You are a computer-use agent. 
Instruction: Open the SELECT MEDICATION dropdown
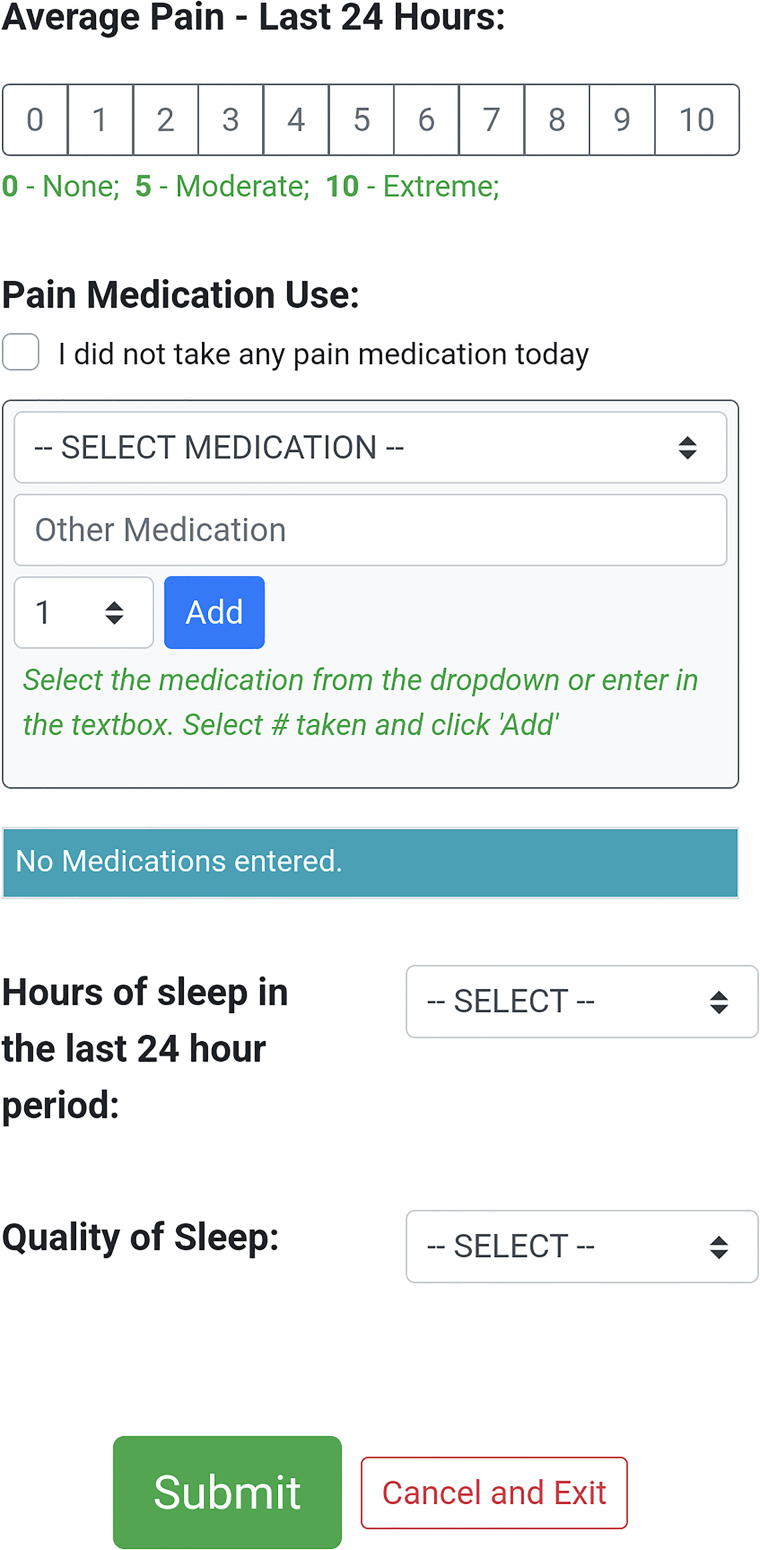370,447
